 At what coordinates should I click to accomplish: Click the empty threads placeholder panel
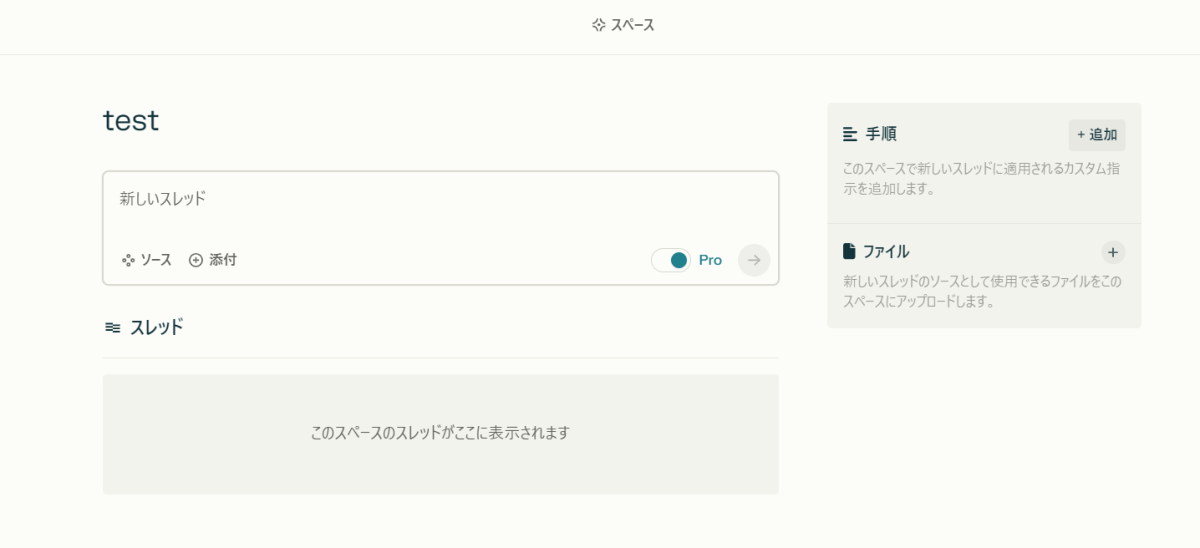(440, 434)
